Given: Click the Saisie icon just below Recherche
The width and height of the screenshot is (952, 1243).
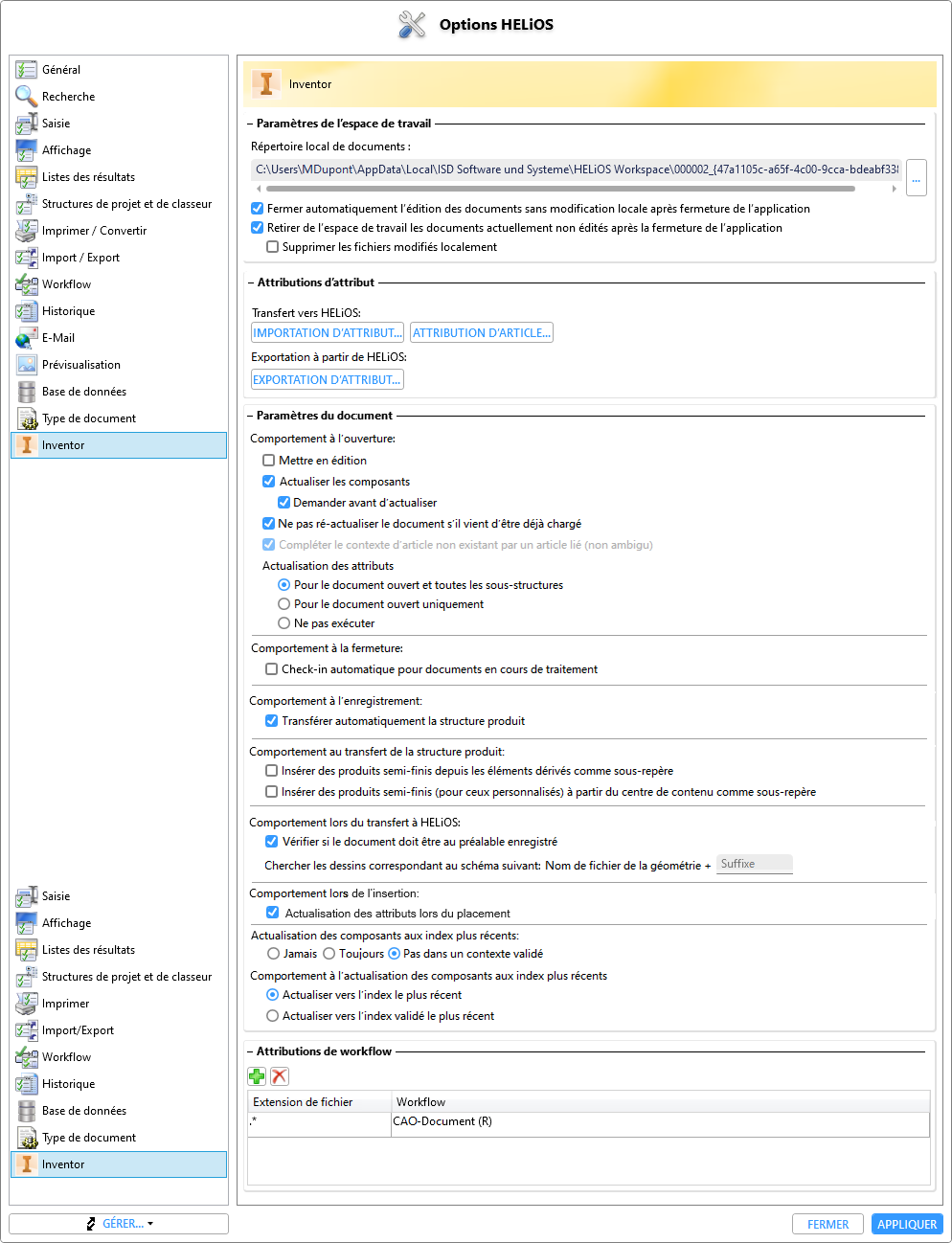Looking at the screenshot, I should 26,124.
